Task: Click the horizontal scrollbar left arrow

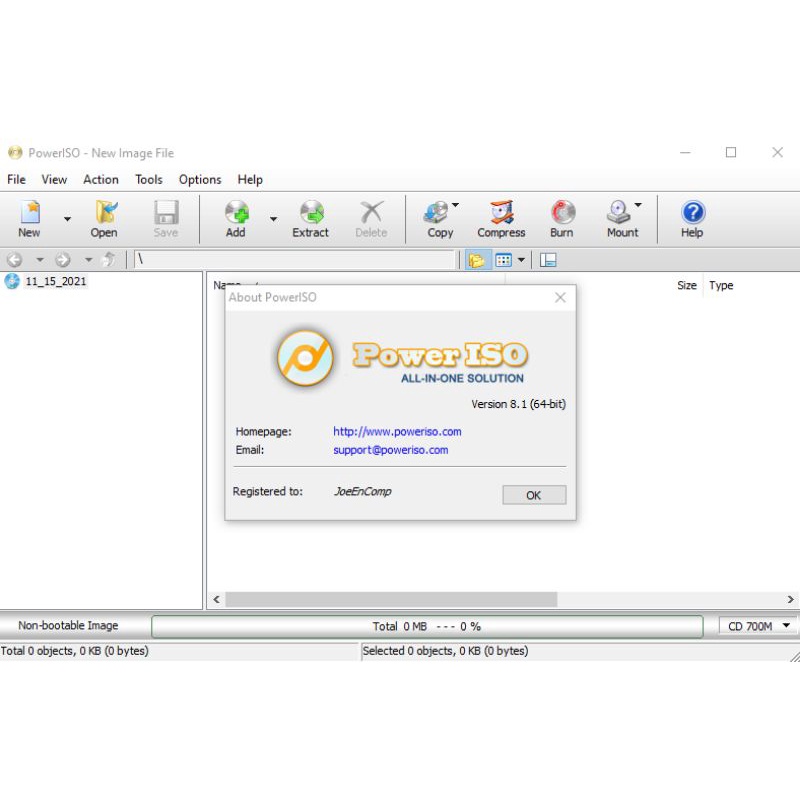Action: point(216,599)
